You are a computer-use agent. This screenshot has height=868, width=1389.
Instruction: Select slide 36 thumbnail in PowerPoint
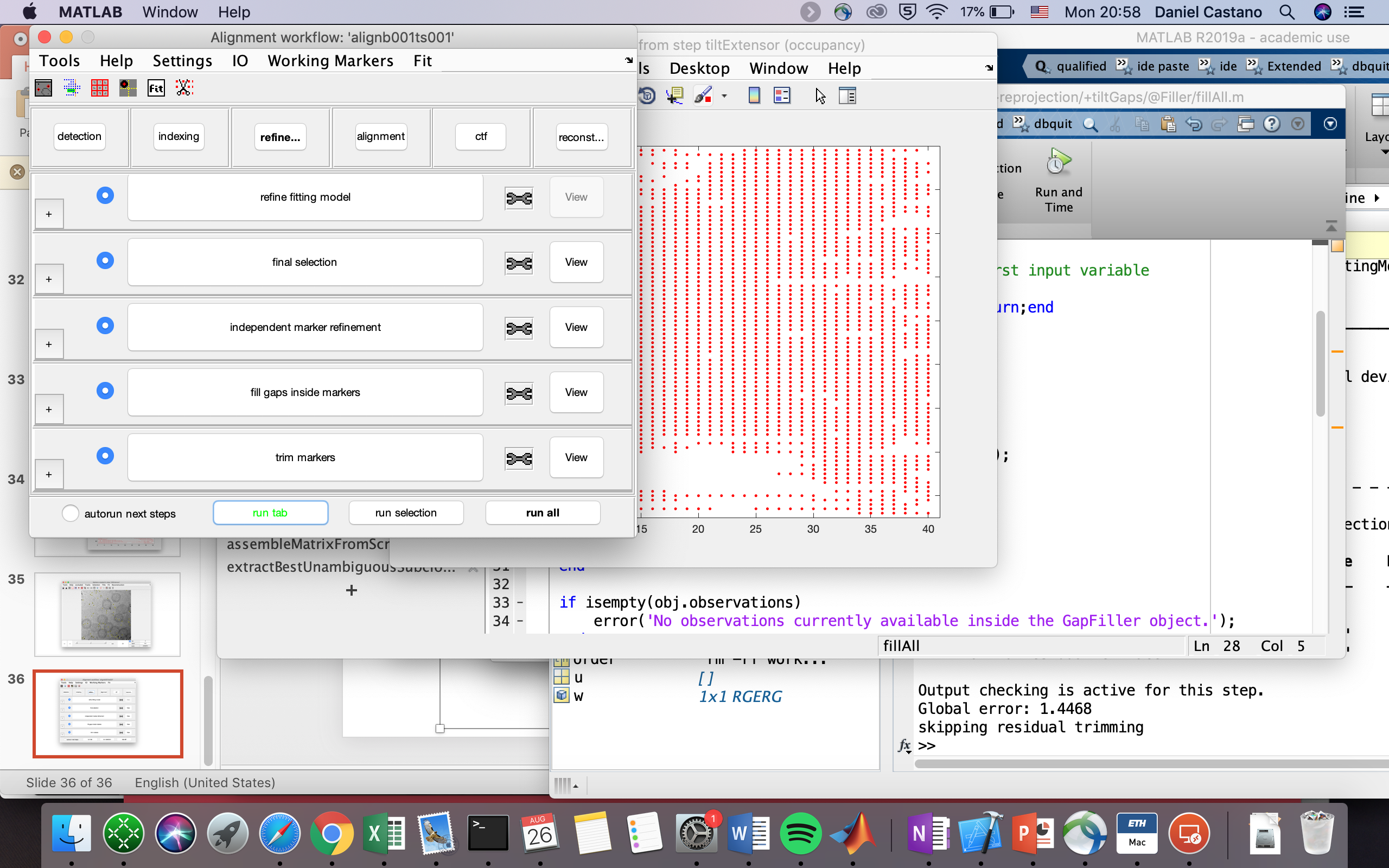click(107, 713)
